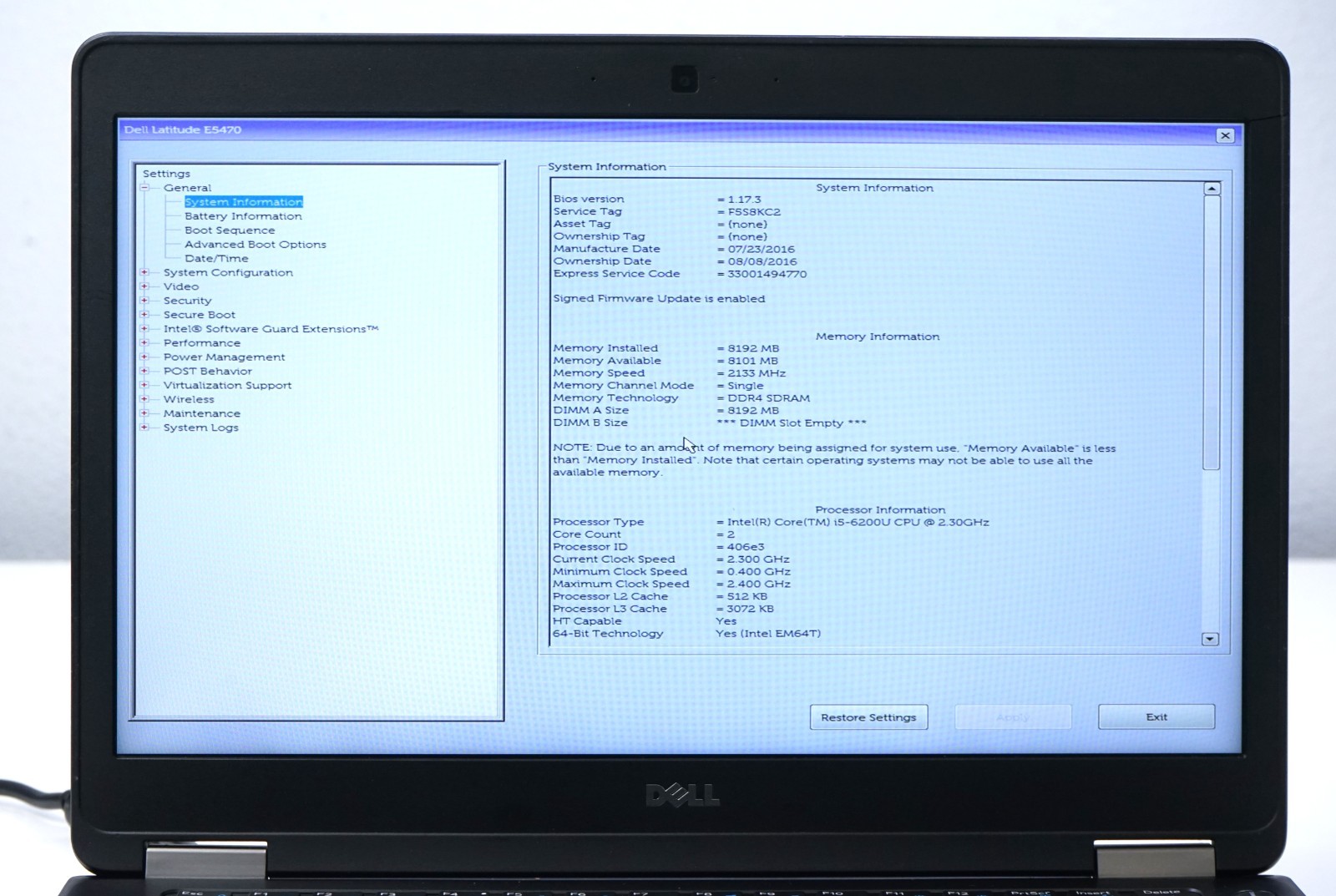Close the Dell Latitude E5470 window

coord(1225,135)
